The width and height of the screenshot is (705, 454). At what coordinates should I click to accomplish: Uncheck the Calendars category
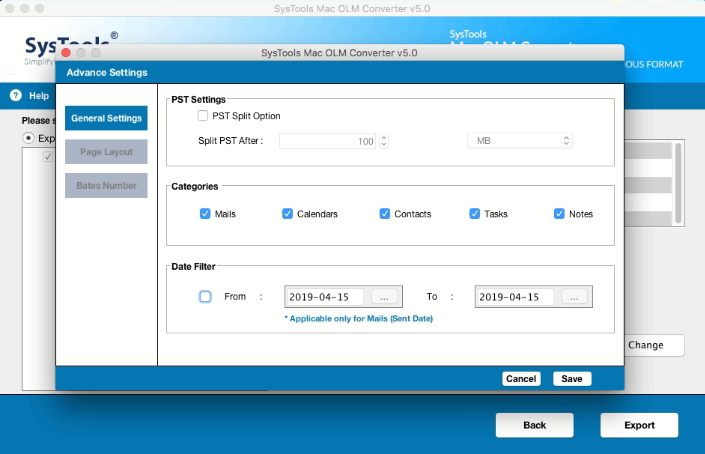pyautogui.click(x=287, y=214)
